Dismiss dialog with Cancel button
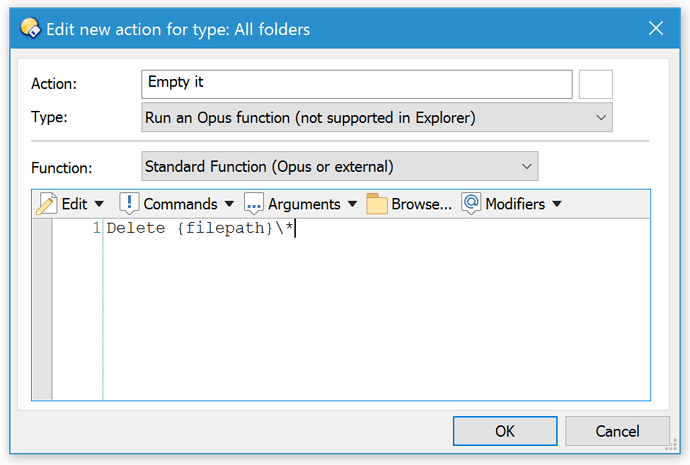690x465 pixels. 617,431
